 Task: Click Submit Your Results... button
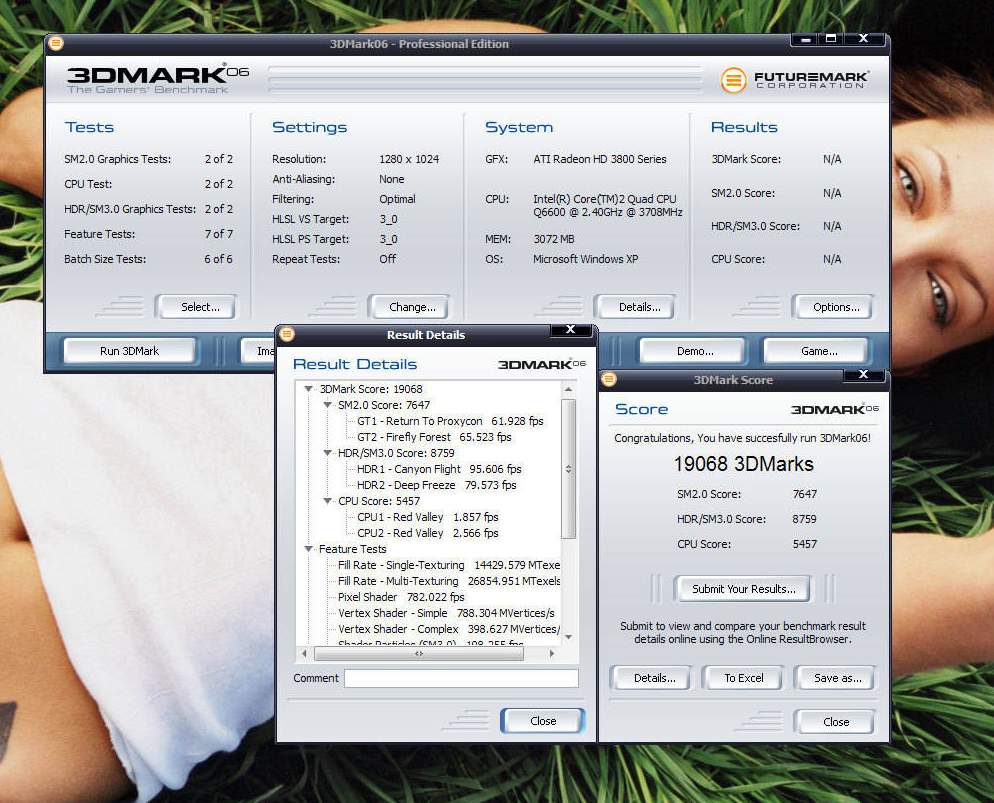tap(743, 589)
